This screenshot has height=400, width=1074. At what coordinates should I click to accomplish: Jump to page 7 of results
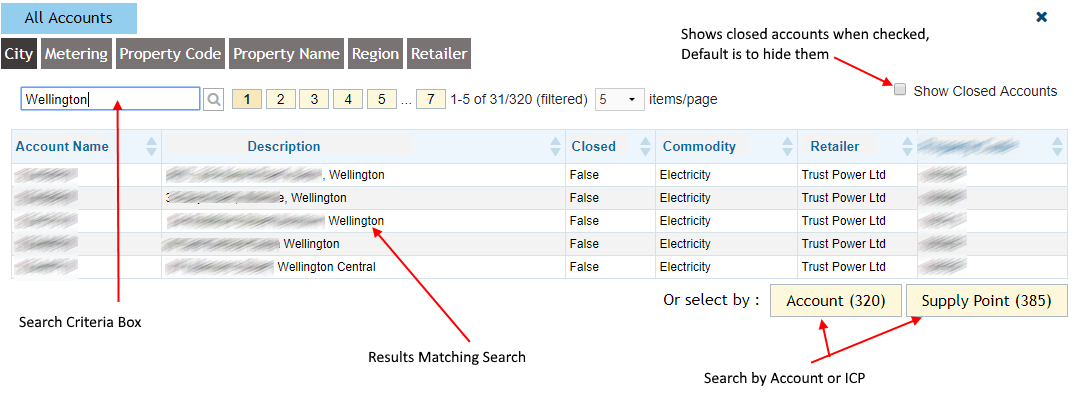(430, 99)
